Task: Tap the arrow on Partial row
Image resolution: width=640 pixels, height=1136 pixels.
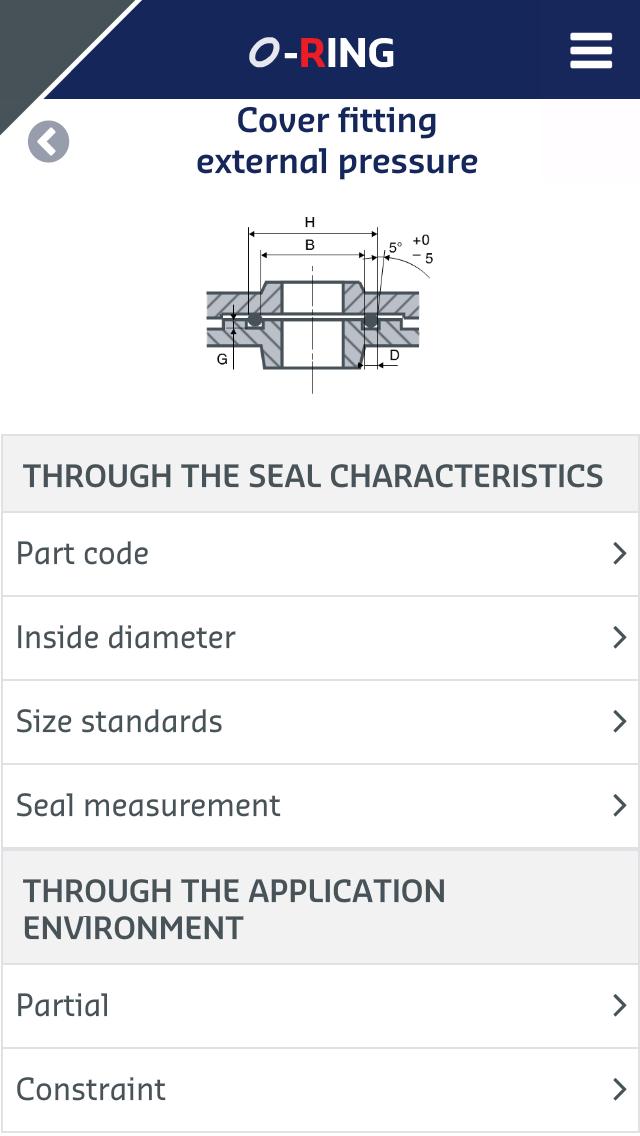Action: point(619,1006)
